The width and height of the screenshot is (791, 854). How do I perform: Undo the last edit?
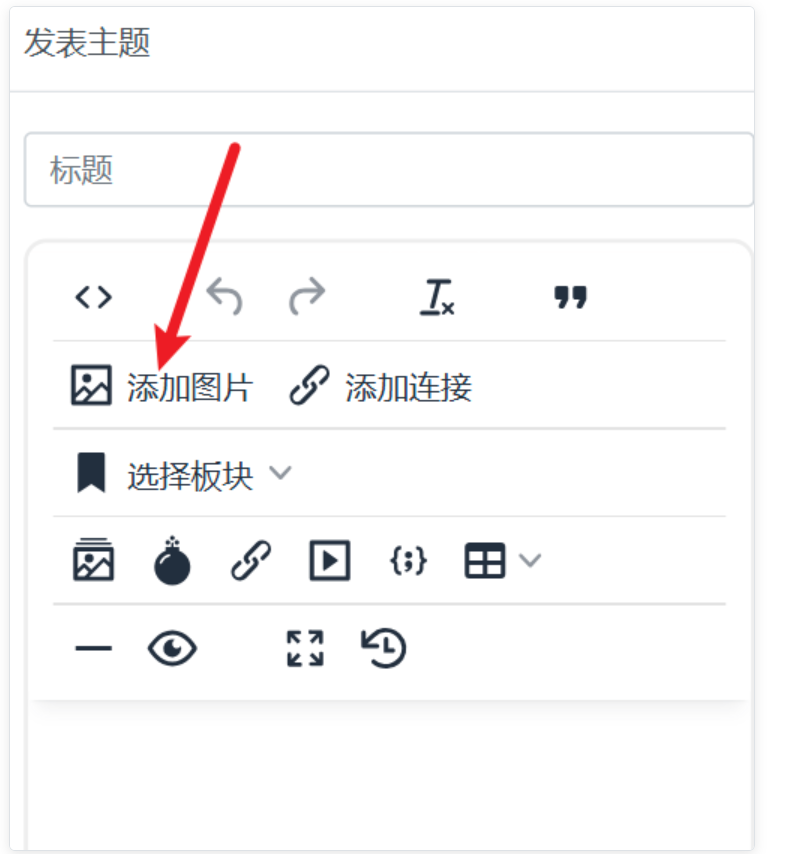224,296
